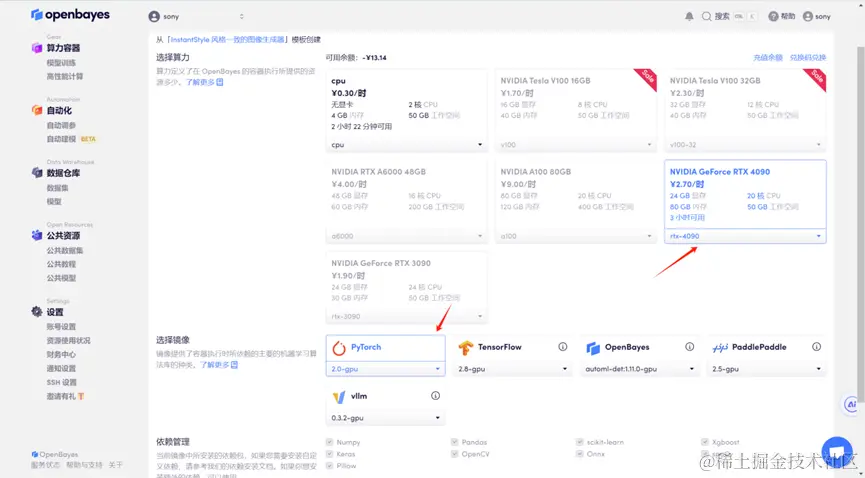Screen dimensions: 865x478
Task: Toggle the Xgboost checkbox
Action: [x=705, y=442]
